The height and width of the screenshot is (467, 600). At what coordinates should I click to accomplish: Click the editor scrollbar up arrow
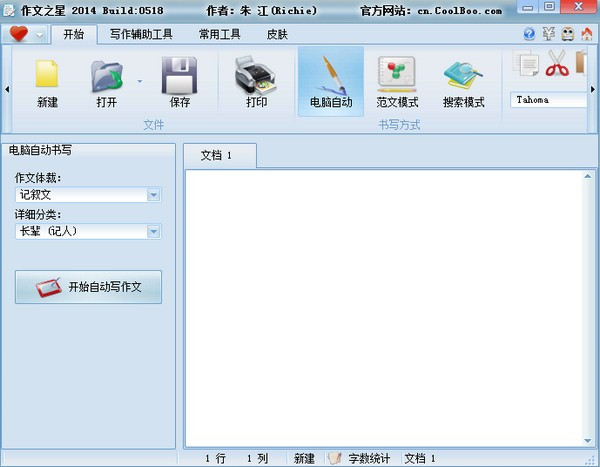coord(587,176)
